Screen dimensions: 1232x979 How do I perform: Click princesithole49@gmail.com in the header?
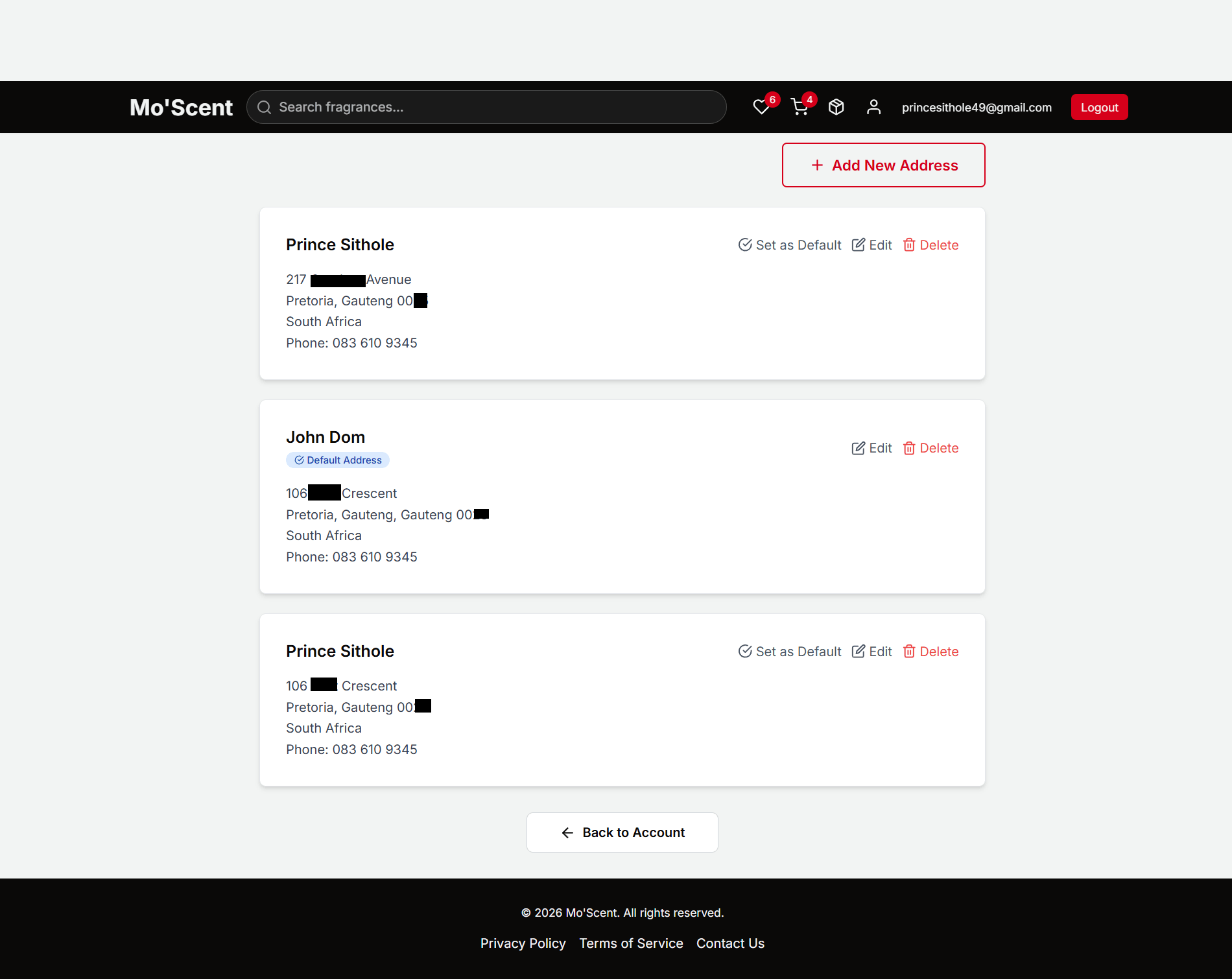(x=977, y=107)
